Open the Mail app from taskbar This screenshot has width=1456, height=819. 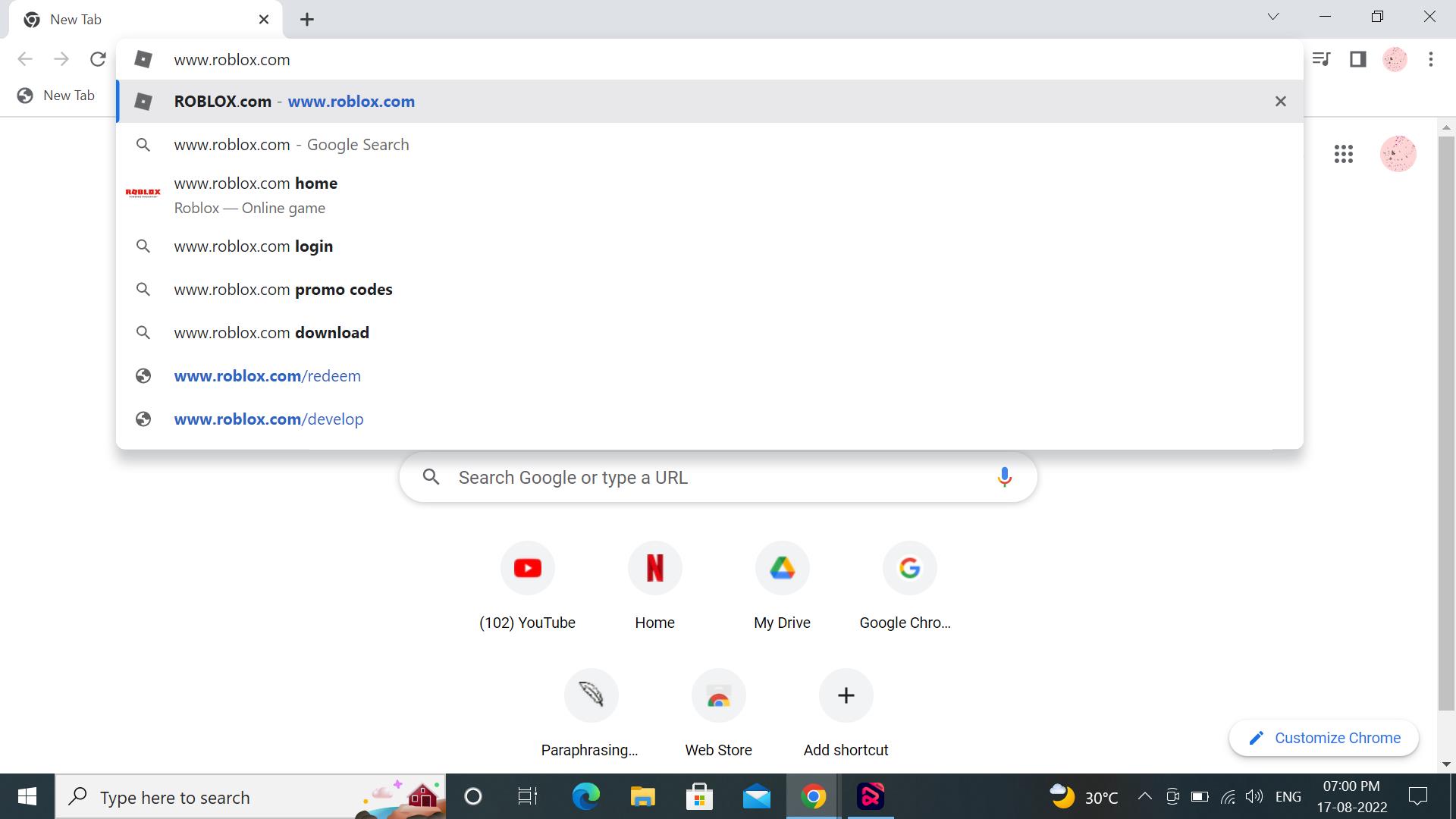756,796
